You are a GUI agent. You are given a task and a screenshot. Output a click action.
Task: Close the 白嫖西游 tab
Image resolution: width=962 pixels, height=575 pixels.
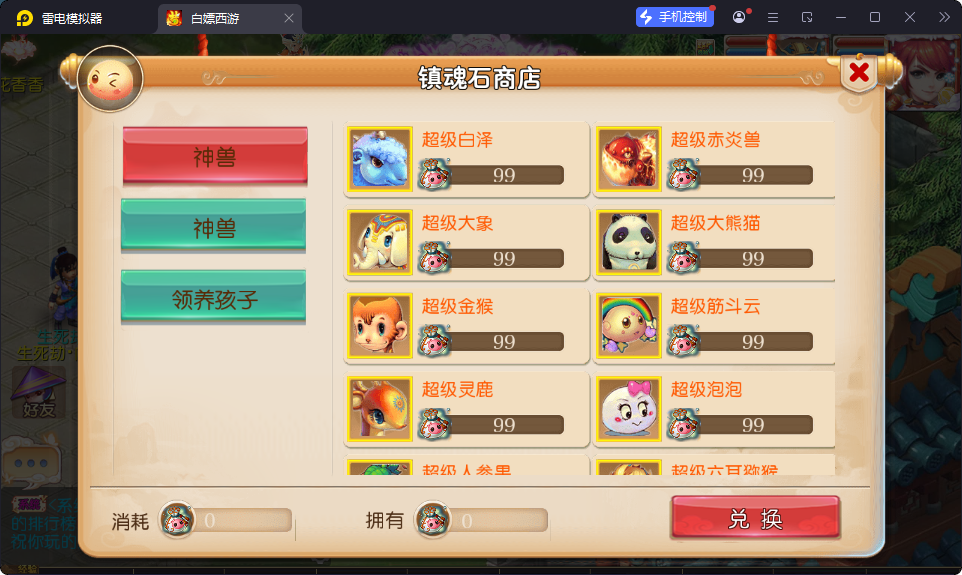coord(289,18)
